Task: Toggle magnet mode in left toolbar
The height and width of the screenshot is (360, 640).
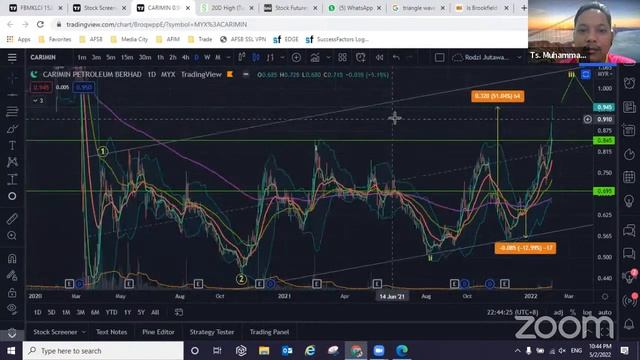Action: point(12,258)
